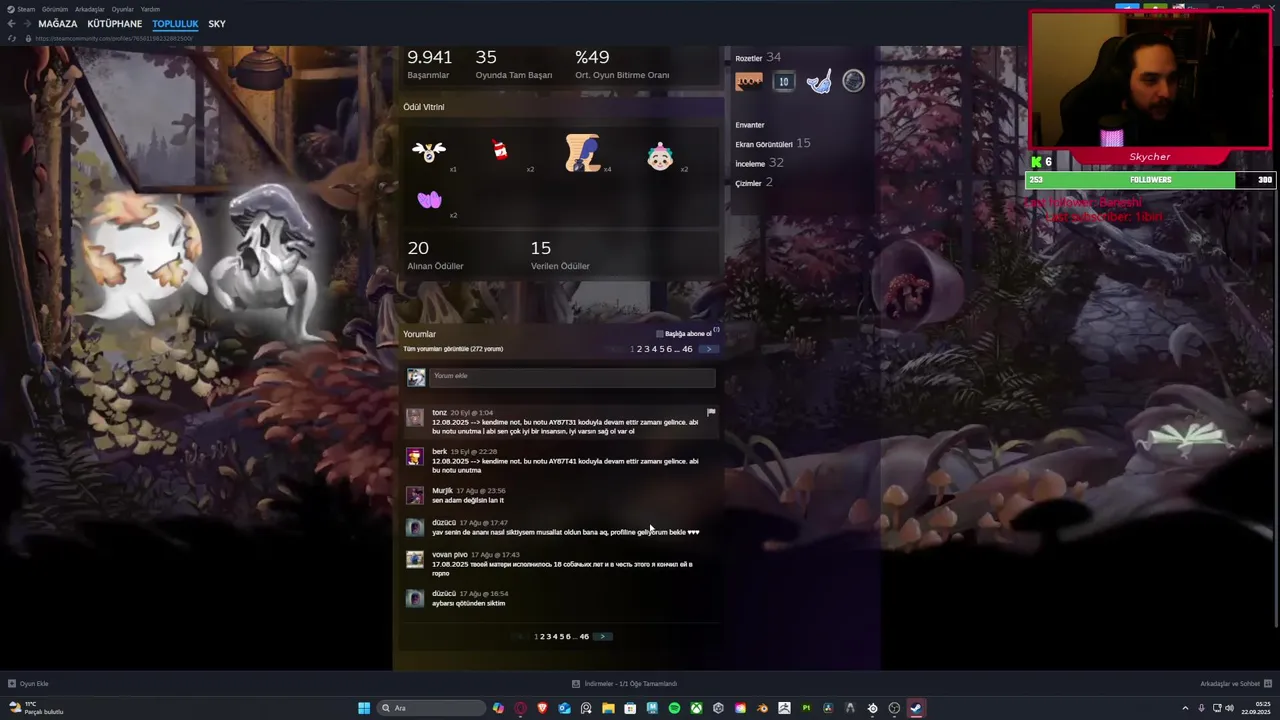1280x720 pixels.
Task: Open the Xbox app from the taskbar
Action: (697, 708)
